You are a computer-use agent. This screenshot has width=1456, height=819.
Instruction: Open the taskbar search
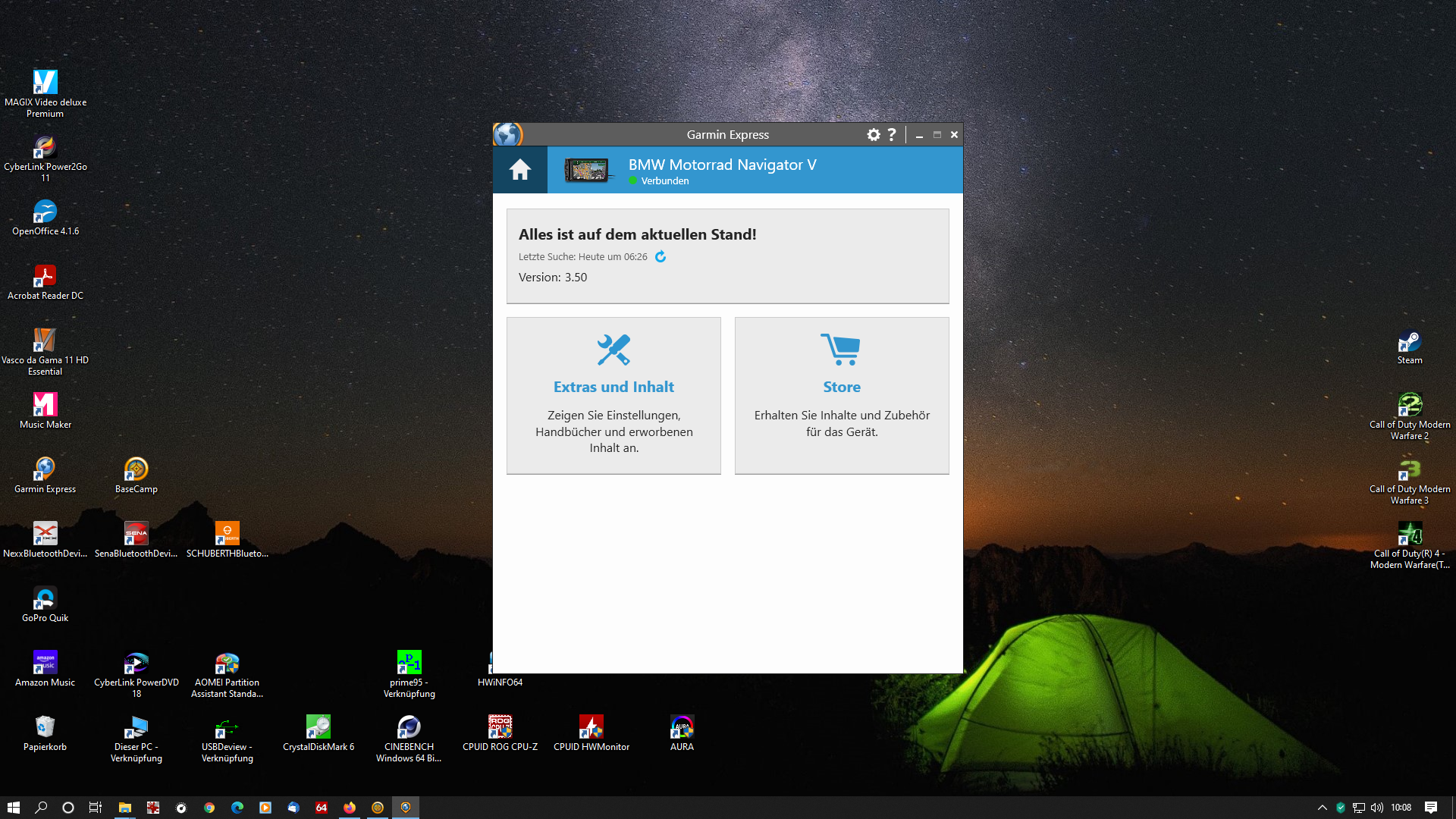click(42, 808)
